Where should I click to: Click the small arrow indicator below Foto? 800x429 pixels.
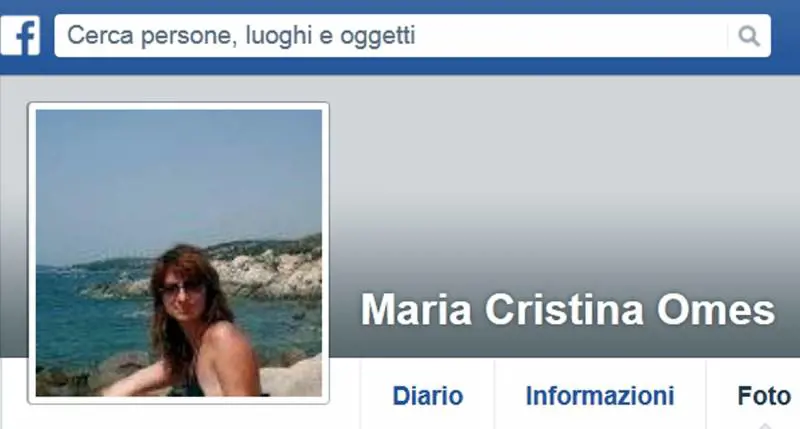764,425
